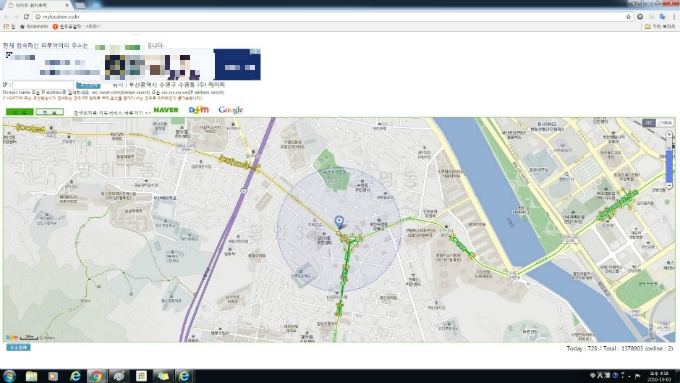Click the flag notification icon in system tray

(x=638, y=376)
